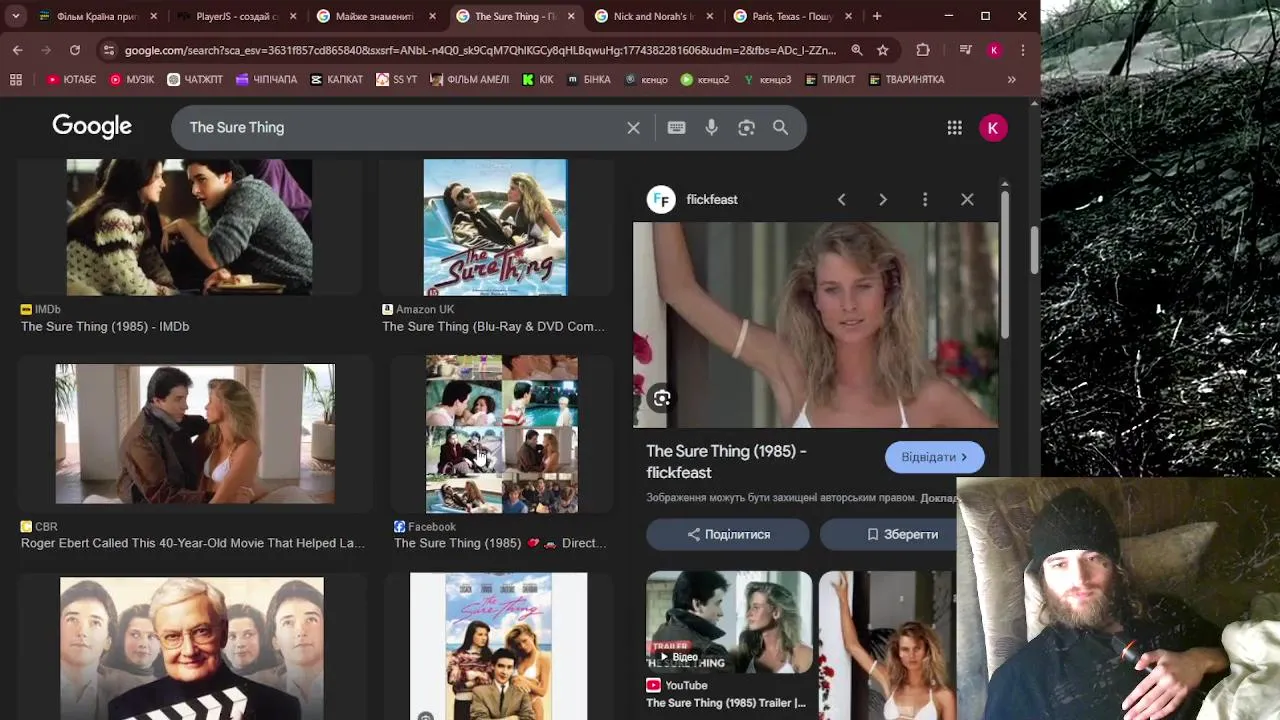Switch to the Фільм Країна tab
1280x720 pixels.
(98, 16)
